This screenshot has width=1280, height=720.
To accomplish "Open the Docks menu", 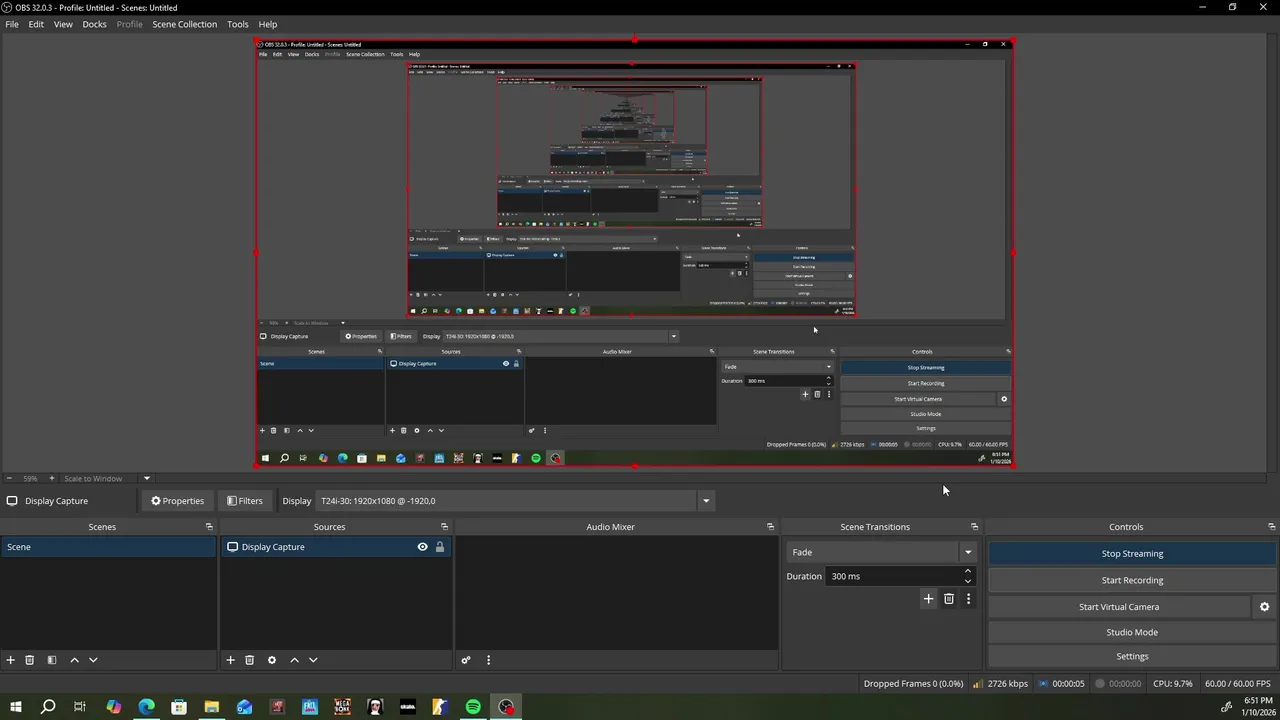I will coord(94,24).
